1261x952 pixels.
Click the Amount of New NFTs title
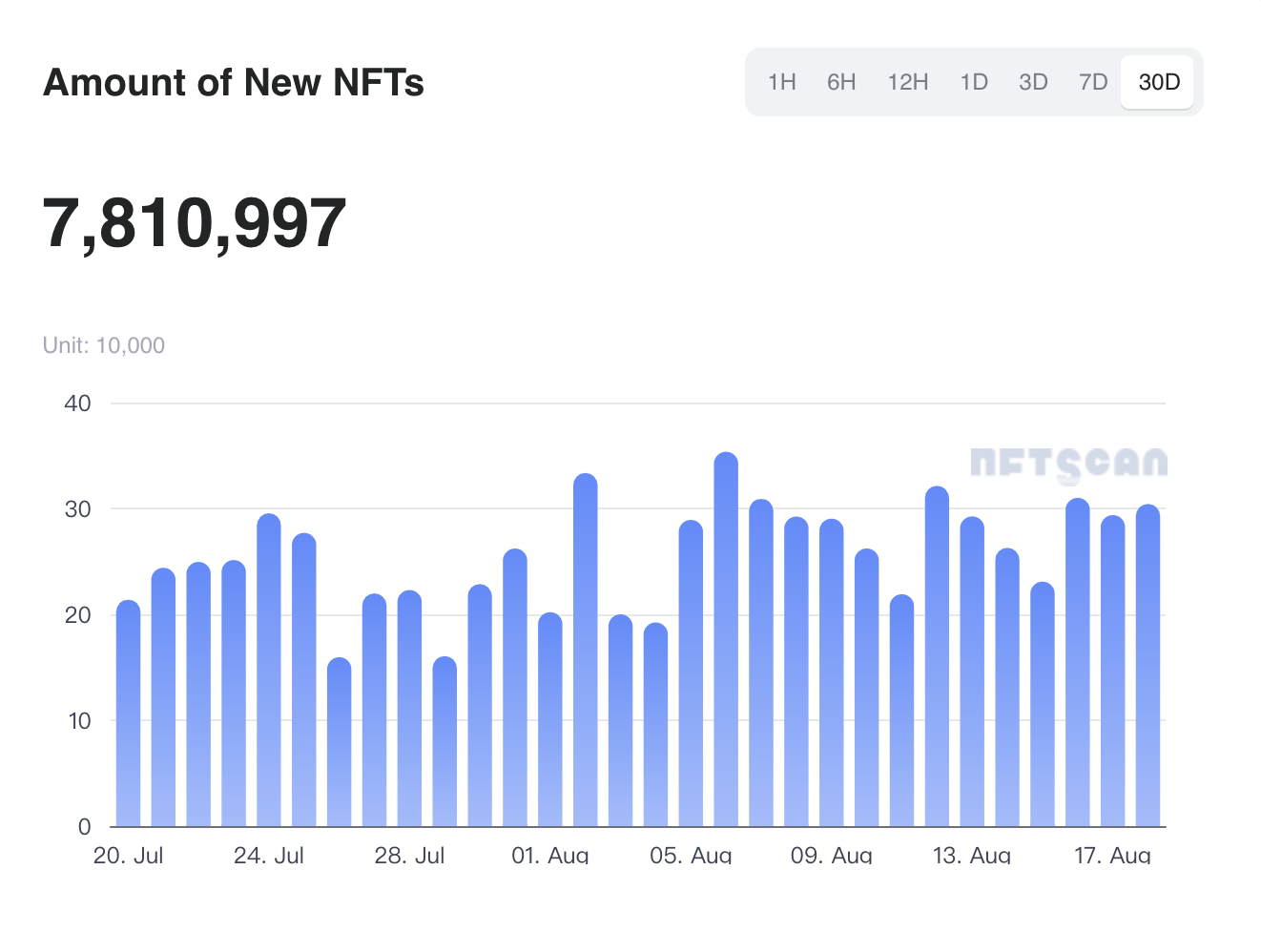click(234, 83)
